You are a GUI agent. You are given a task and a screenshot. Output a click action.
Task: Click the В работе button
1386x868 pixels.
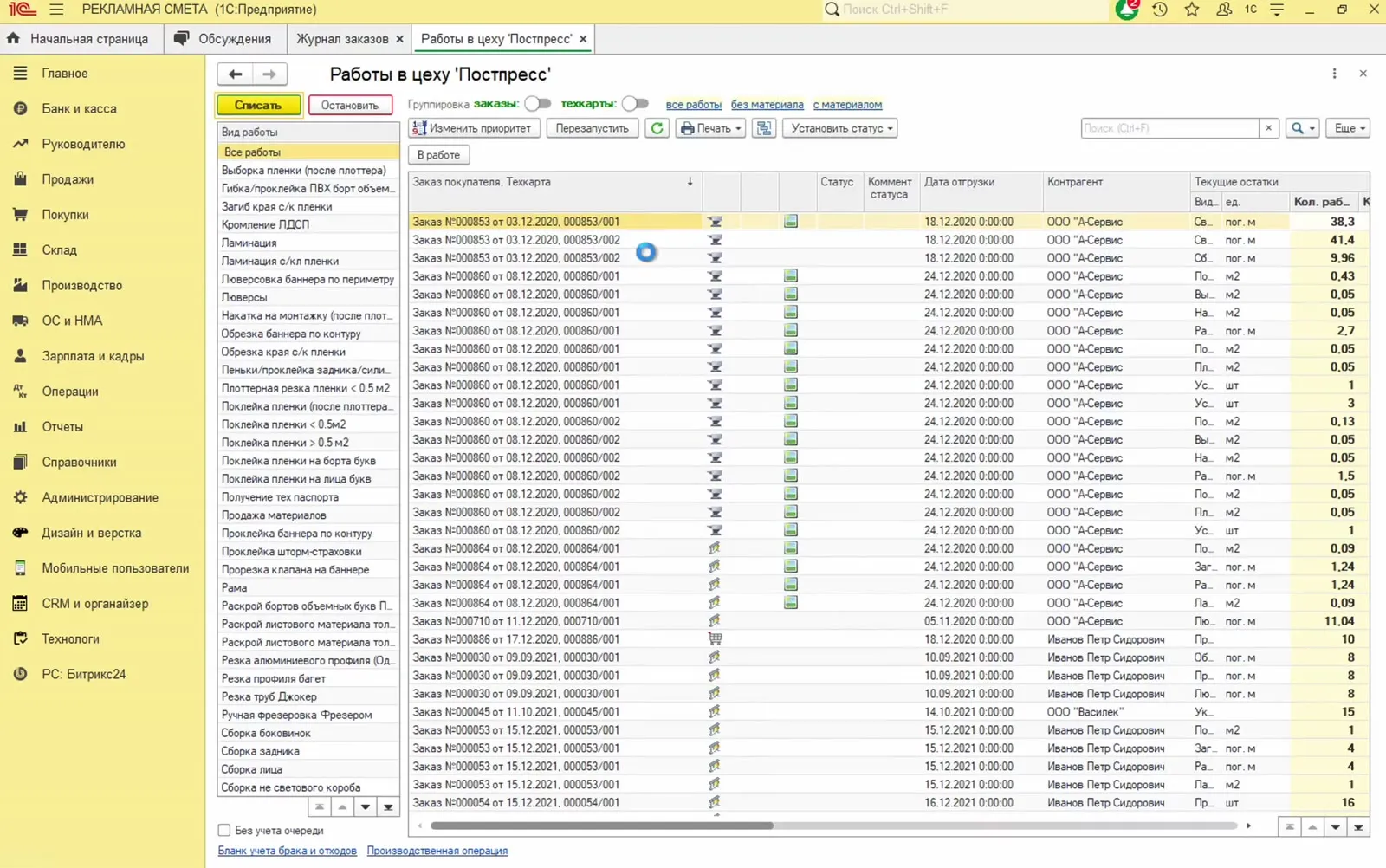438,155
